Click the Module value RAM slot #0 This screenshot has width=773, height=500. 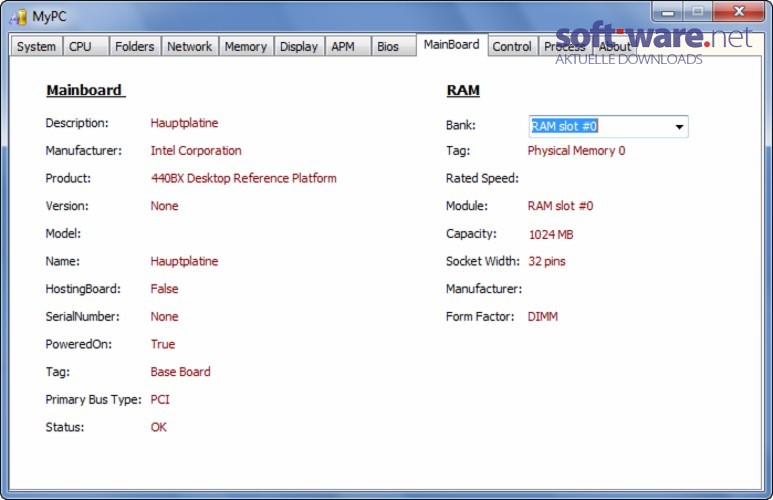[x=560, y=206]
